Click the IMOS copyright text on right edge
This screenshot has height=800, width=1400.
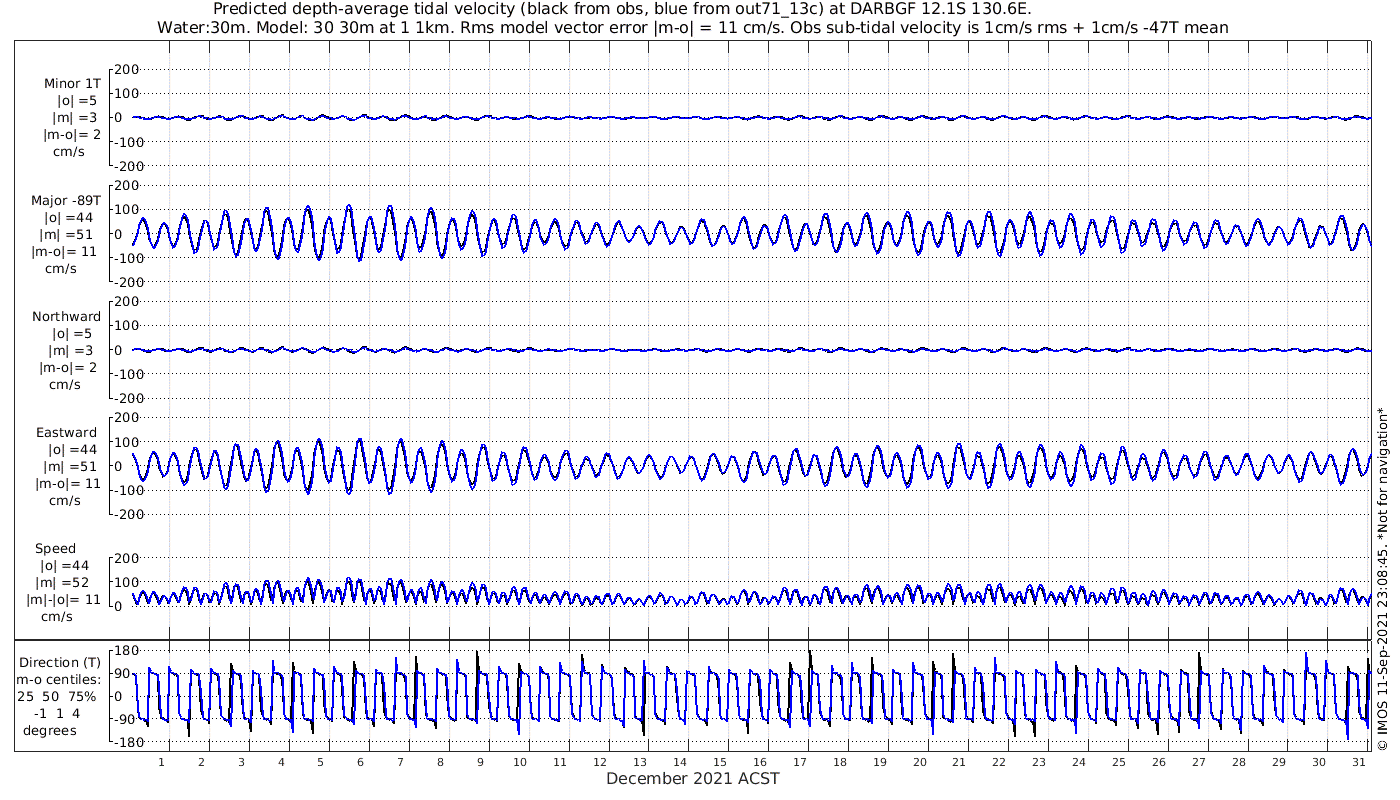[1383, 580]
